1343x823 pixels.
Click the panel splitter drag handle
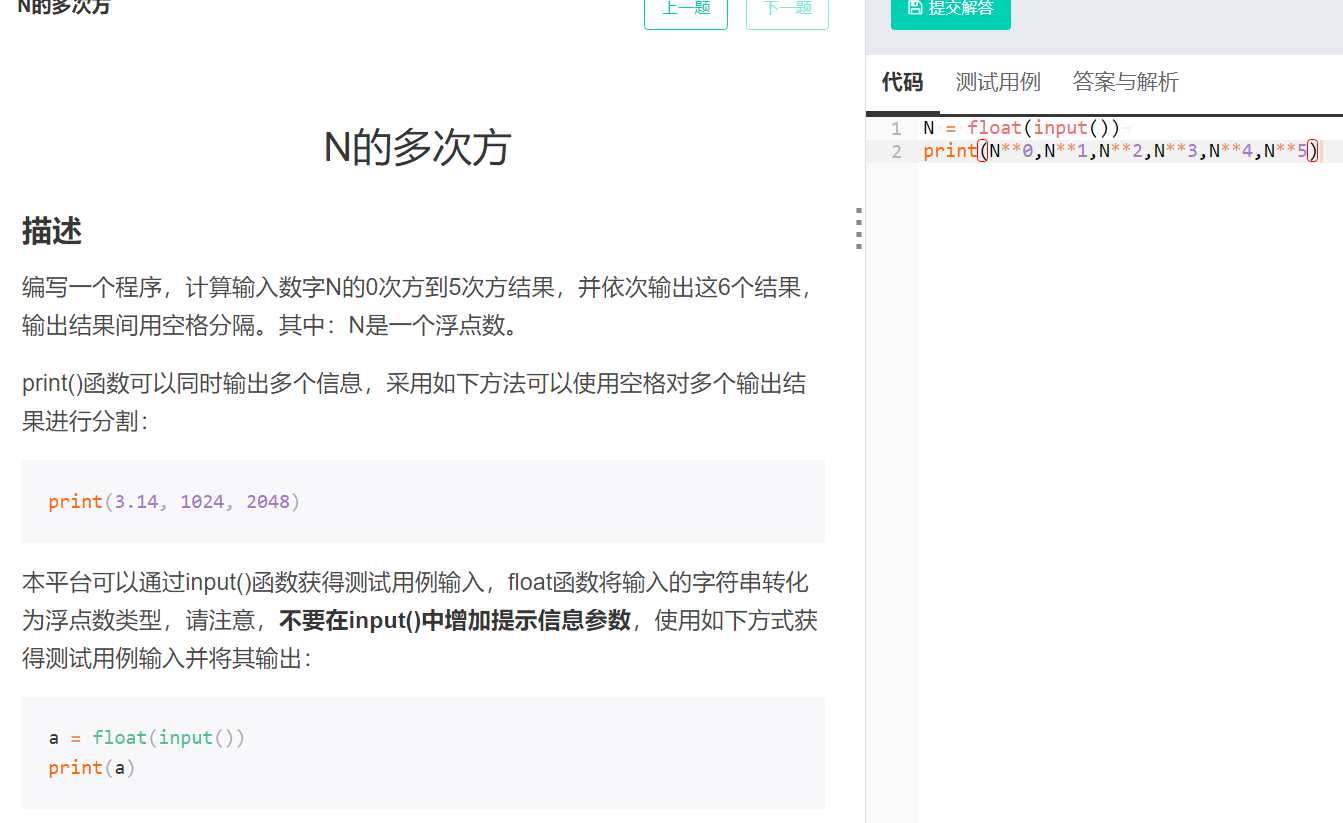[x=859, y=228]
